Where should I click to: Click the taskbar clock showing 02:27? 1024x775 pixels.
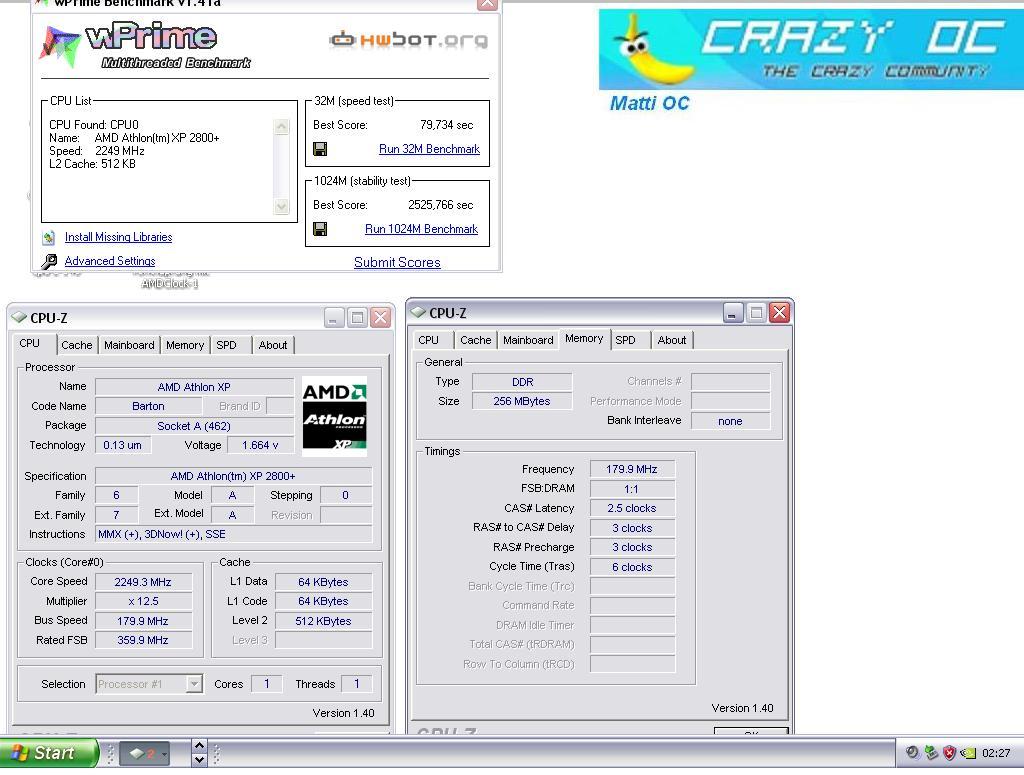[996, 753]
